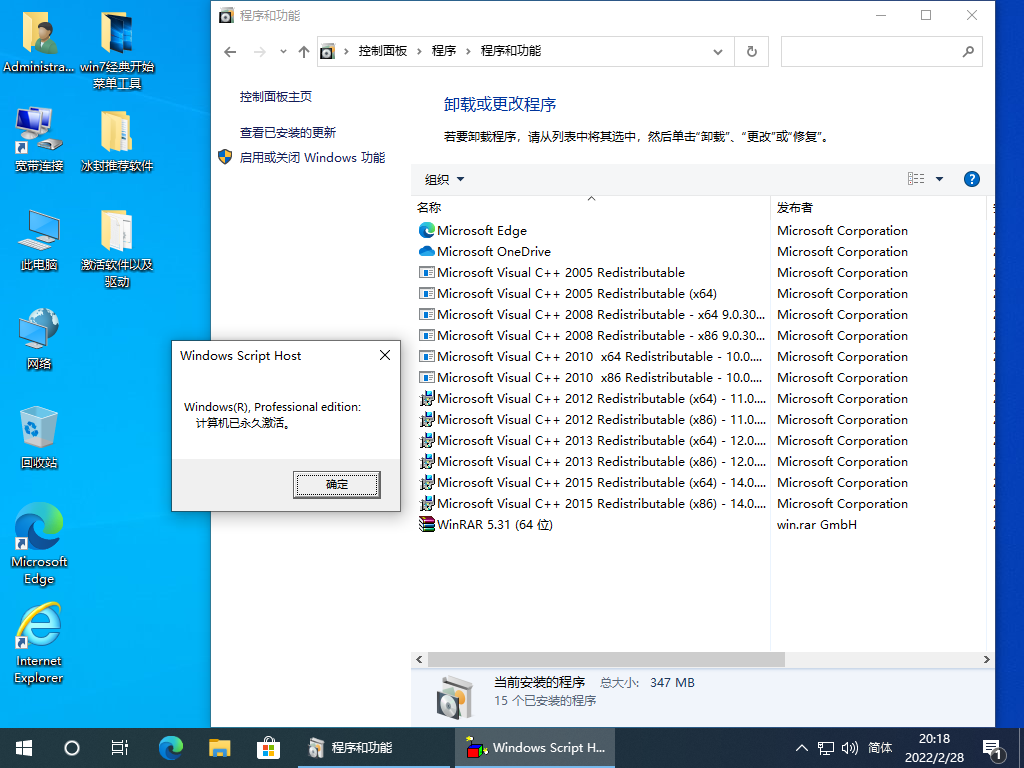Viewport: 1024px width, 768px height.
Task: Open Microsoft Store from taskbar
Action: [268, 748]
